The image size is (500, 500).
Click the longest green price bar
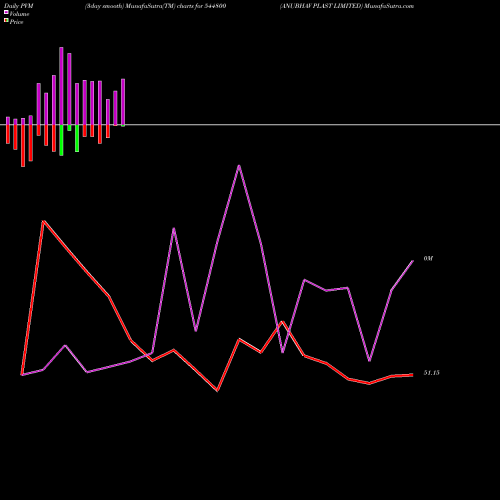[61, 140]
